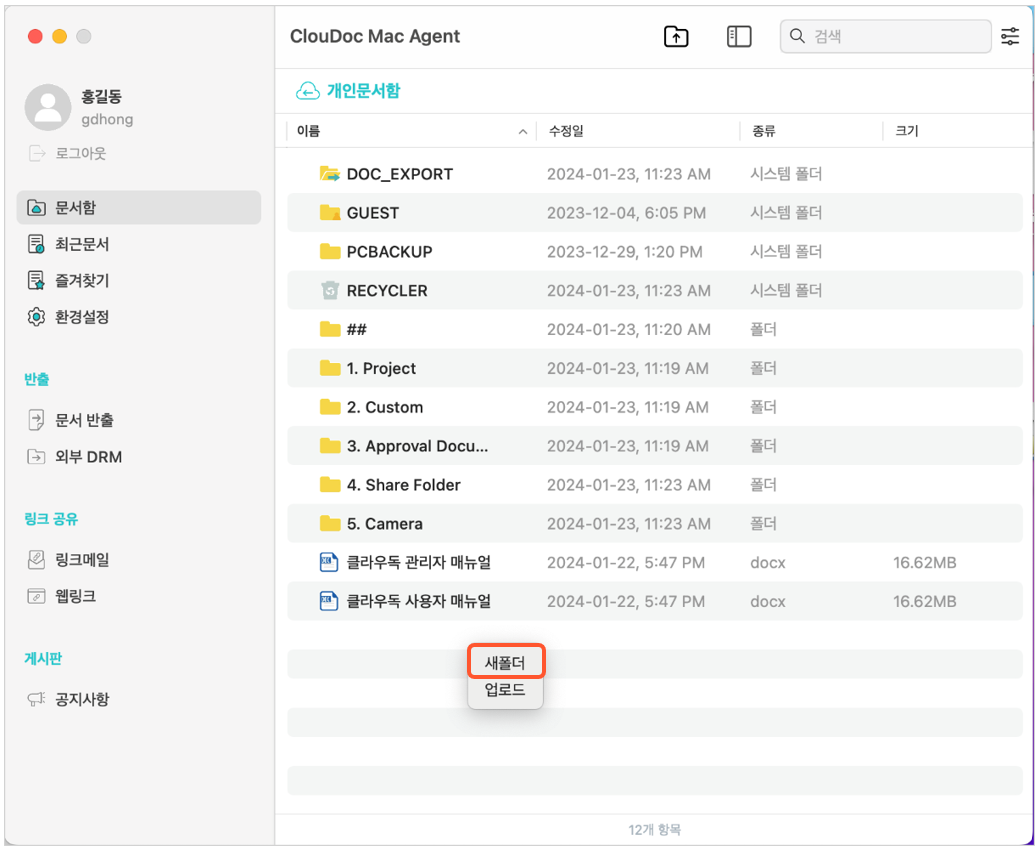Open the search filter options icon

pos(1010,36)
